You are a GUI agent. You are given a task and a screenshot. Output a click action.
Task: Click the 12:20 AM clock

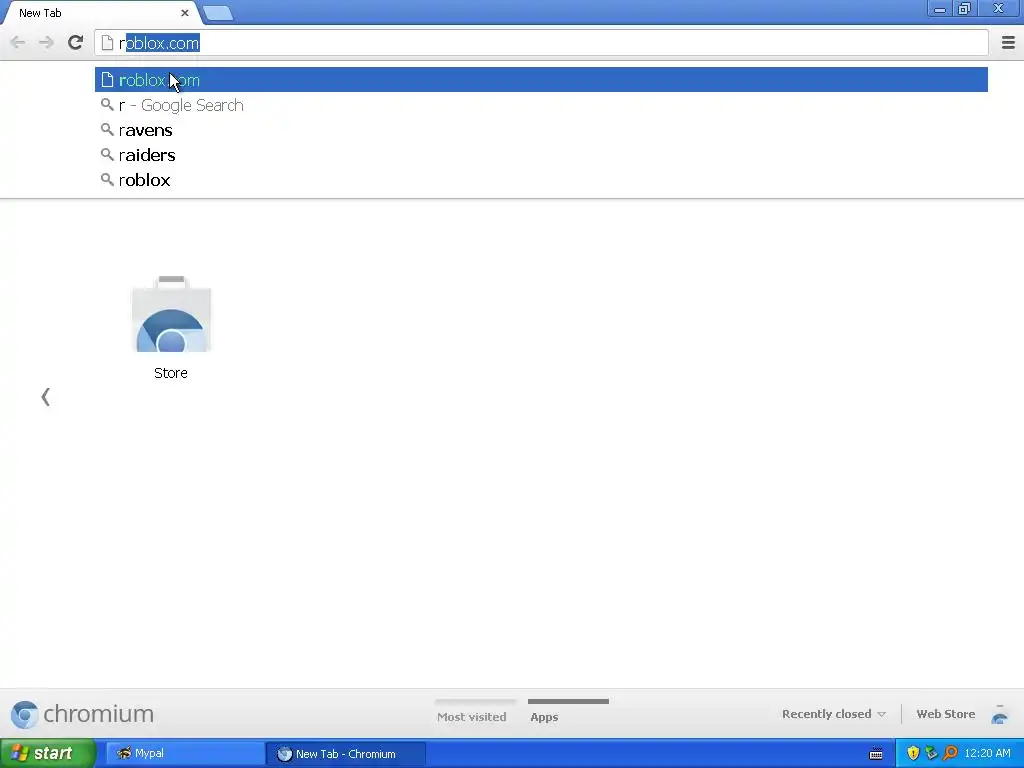pyautogui.click(x=987, y=753)
